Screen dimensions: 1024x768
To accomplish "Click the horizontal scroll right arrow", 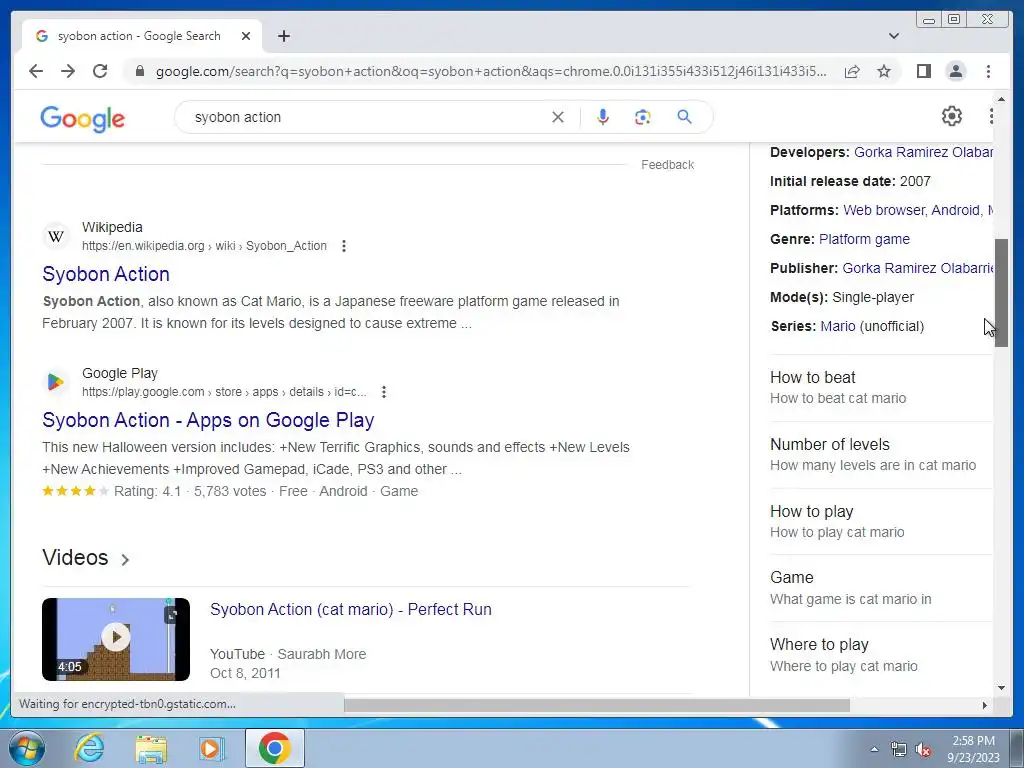I will [984, 705].
